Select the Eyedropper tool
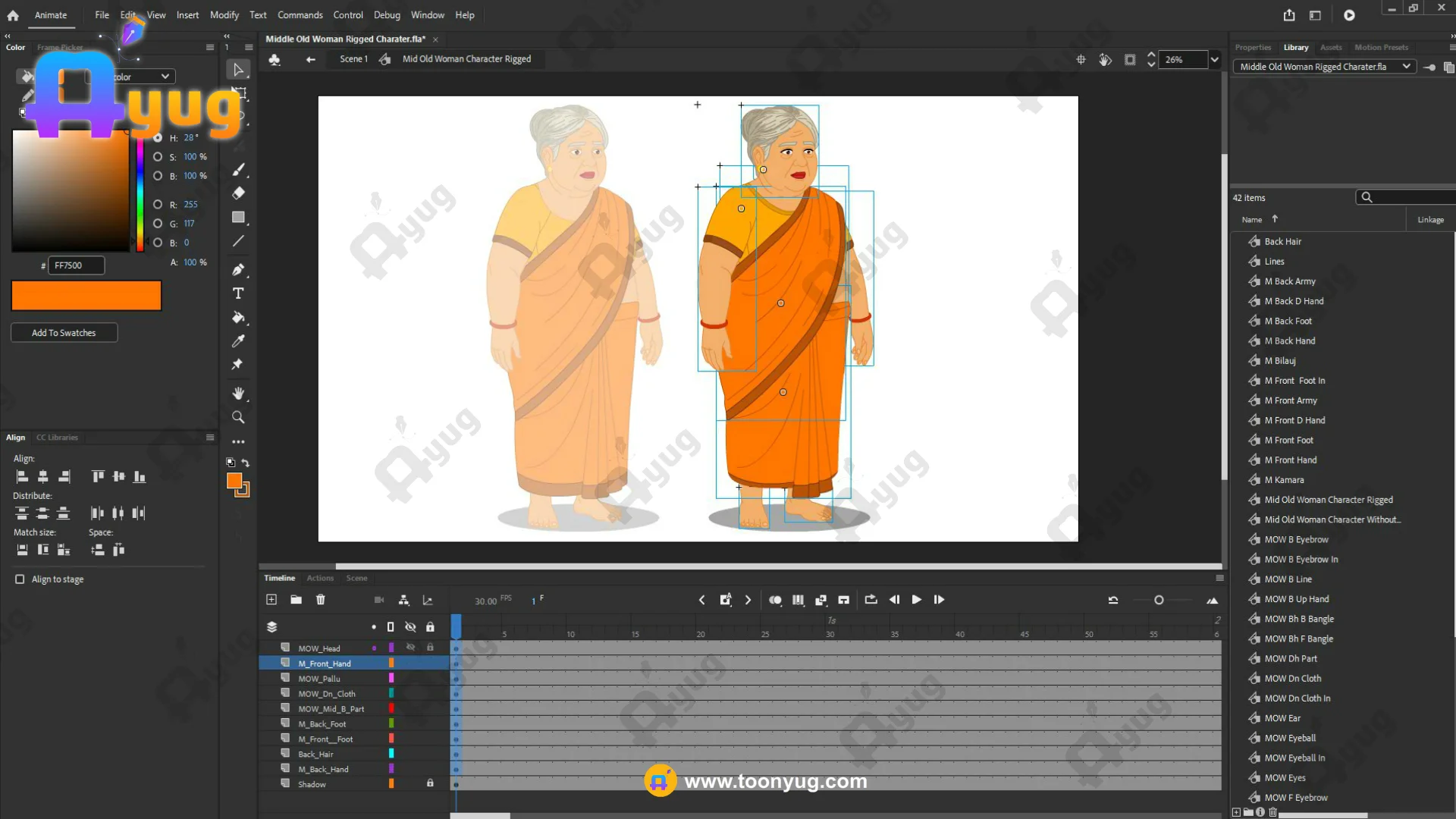The image size is (1456, 819). coord(238,341)
